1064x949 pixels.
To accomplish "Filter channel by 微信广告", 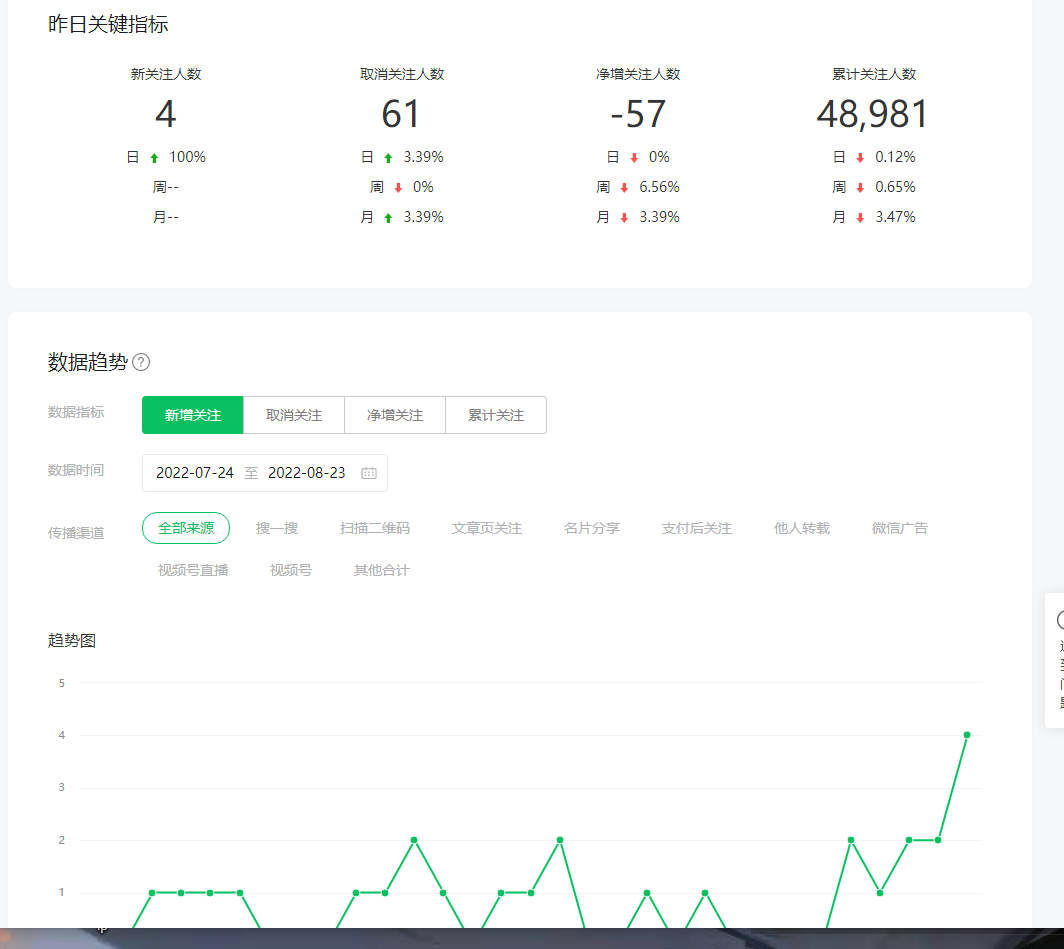I will click(900, 528).
